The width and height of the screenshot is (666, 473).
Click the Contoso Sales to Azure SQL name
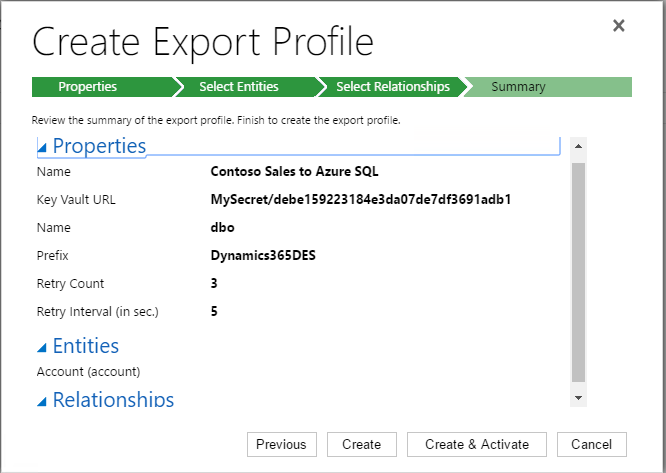click(x=294, y=171)
